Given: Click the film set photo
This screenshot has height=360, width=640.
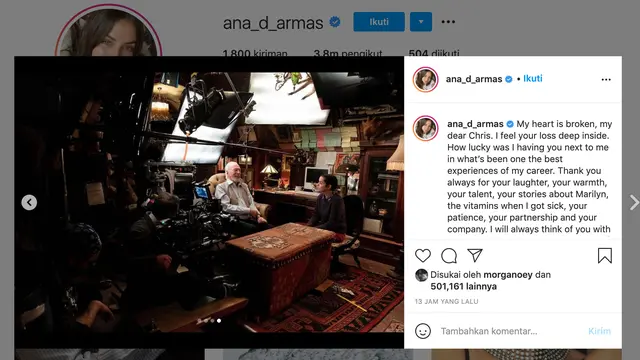Looking at the screenshot, I should [x=209, y=202].
